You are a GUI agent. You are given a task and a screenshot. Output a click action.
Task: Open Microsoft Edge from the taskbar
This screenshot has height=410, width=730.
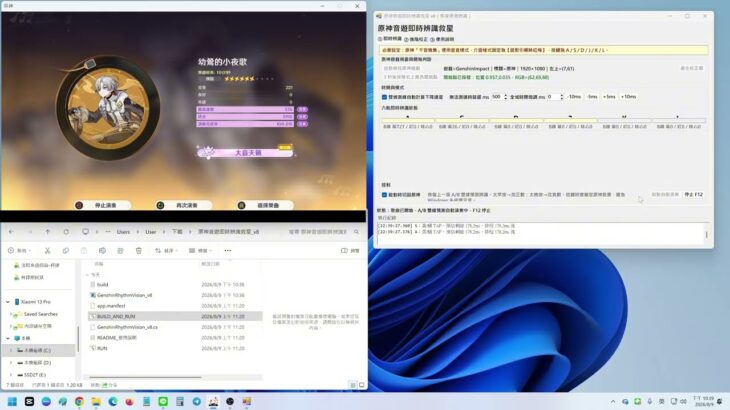pyautogui.click(x=113, y=401)
